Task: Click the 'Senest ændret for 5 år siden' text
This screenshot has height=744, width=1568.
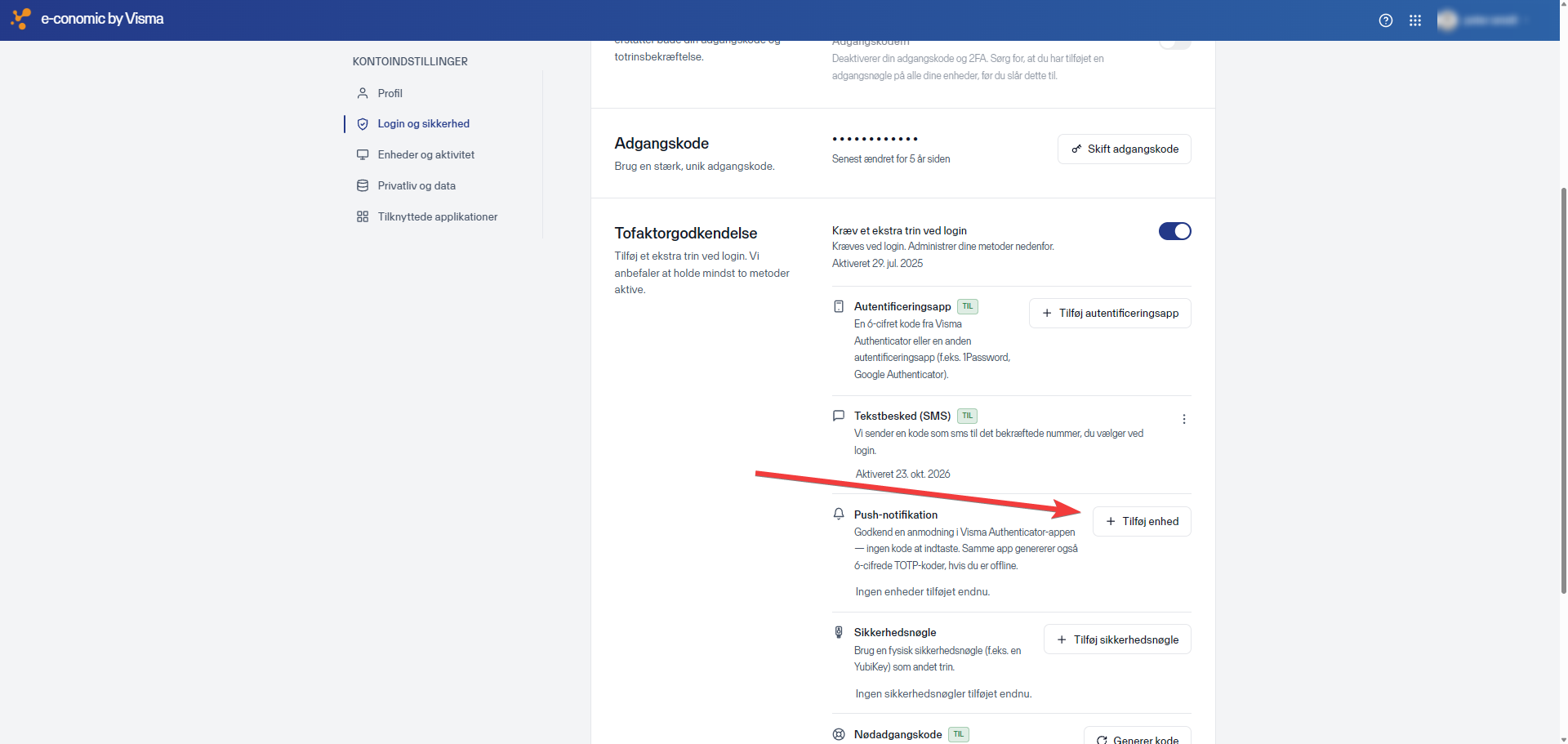Action: click(x=891, y=159)
